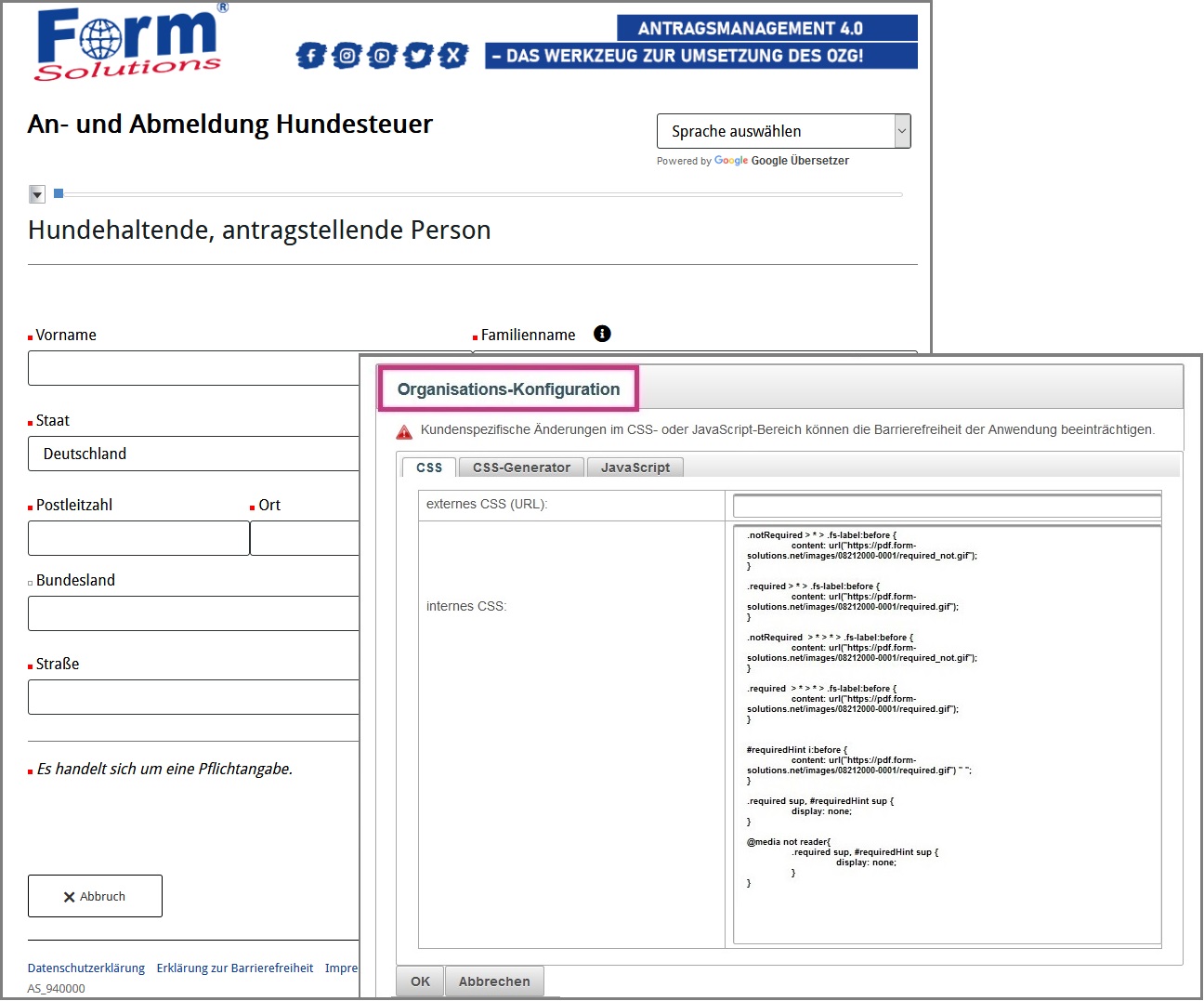Click the externes CSS URL input field

tap(947, 506)
